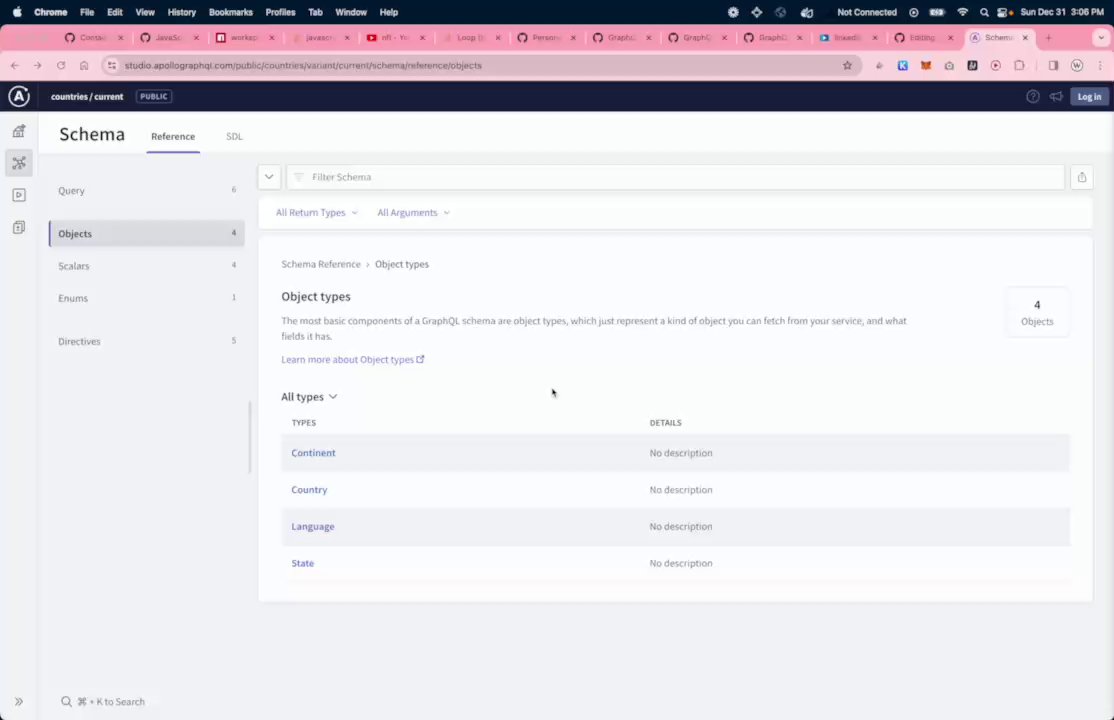This screenshot has height=720, width=1114.
Task: Close the active Schema browser tab
Action: (1024, 38)
